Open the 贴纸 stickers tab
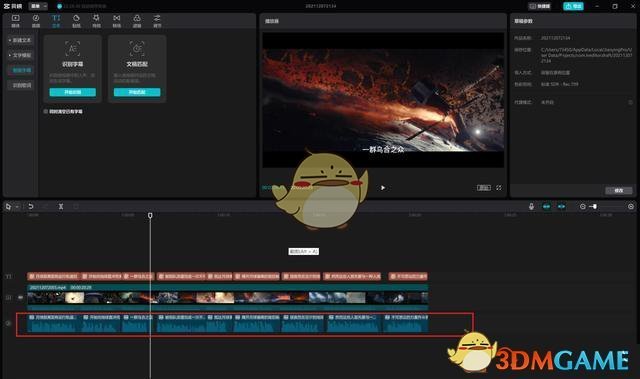 [x=76, y=21]
